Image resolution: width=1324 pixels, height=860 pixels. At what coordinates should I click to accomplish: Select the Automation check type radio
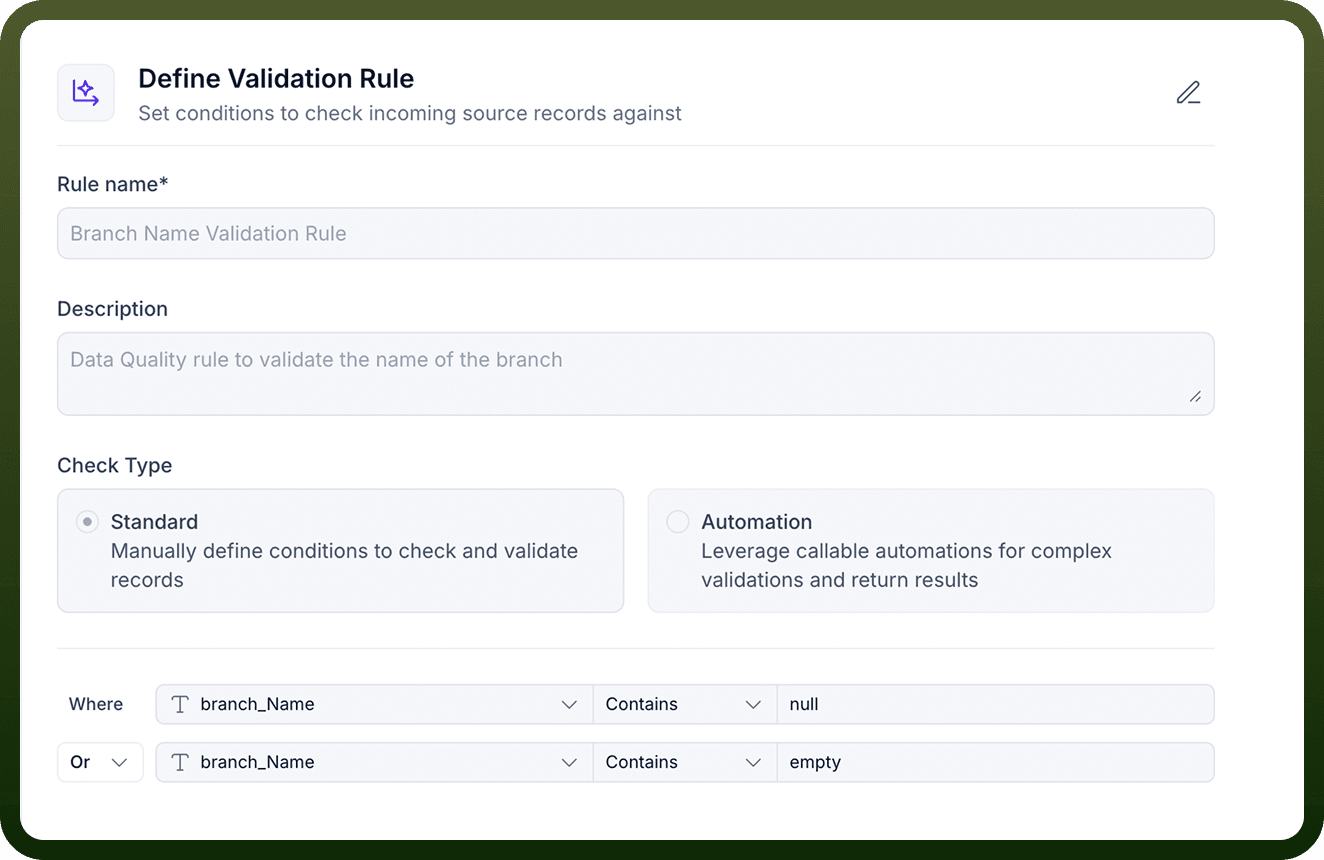point(678,522)
